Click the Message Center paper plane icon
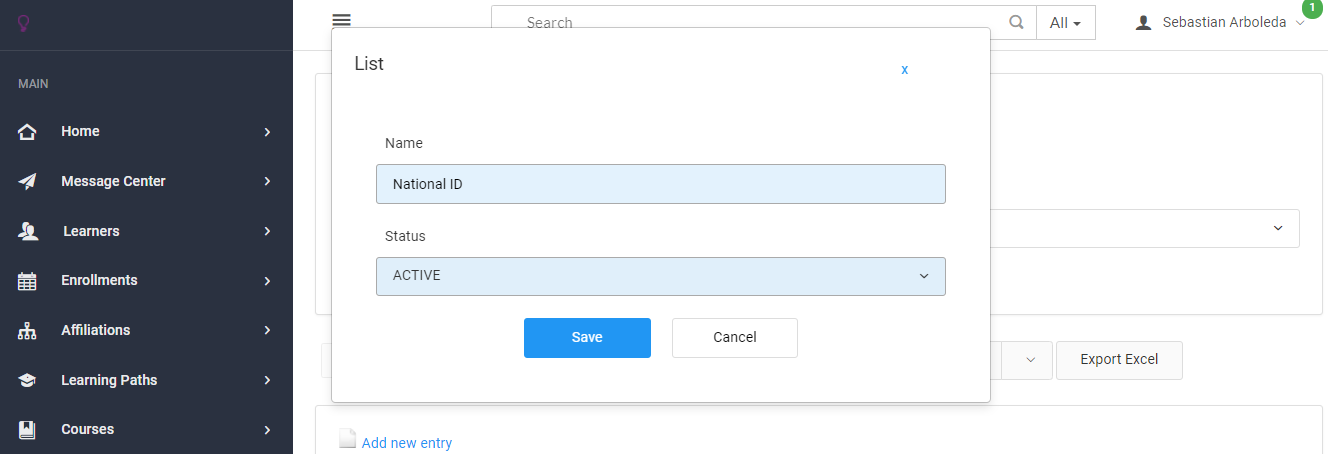This screenshot has height=454, width=1328. point(28,182)
